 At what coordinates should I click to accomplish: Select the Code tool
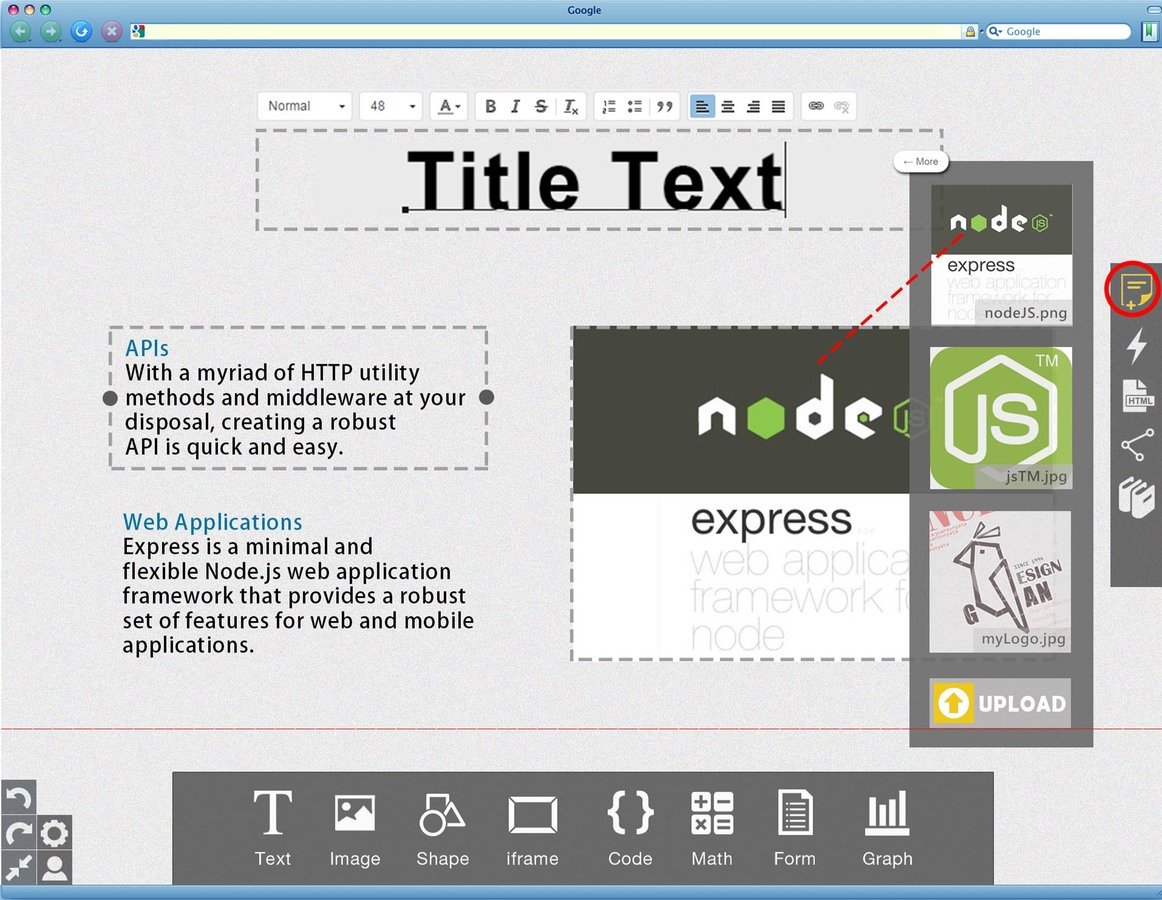pos(630,827)
